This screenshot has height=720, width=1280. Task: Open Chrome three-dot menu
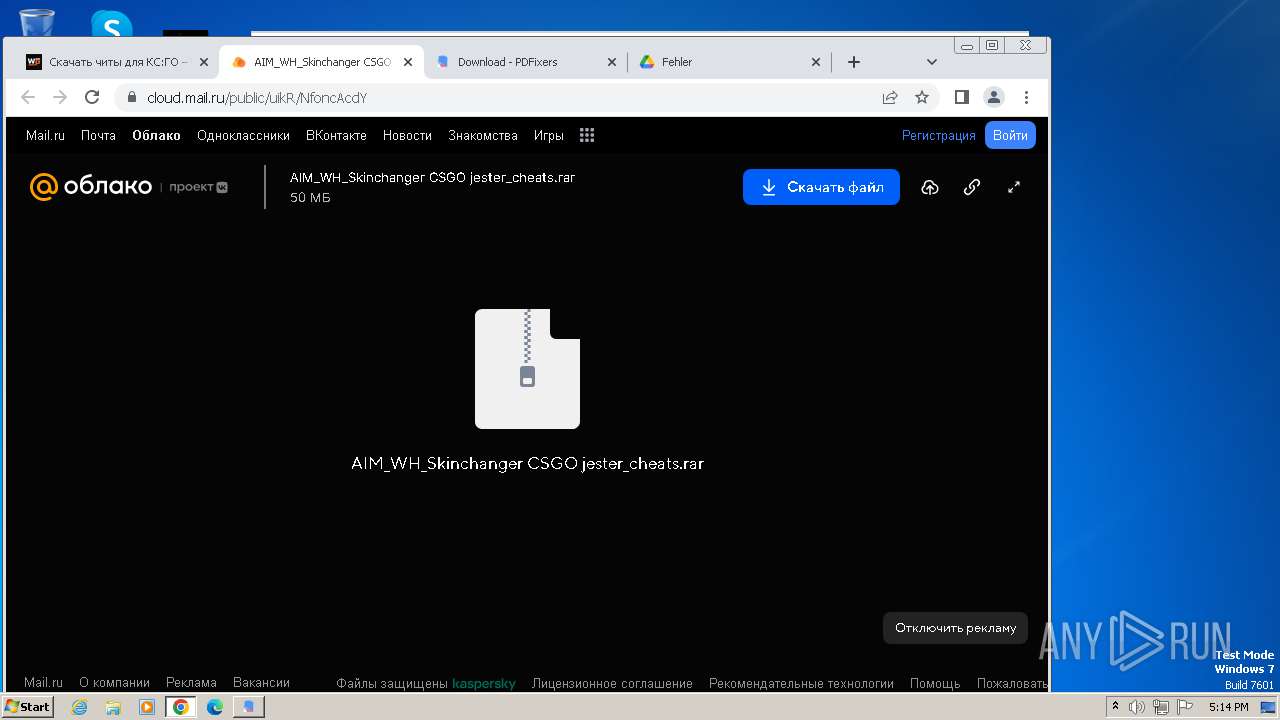pyautogui.click(x=1026, y=97)
